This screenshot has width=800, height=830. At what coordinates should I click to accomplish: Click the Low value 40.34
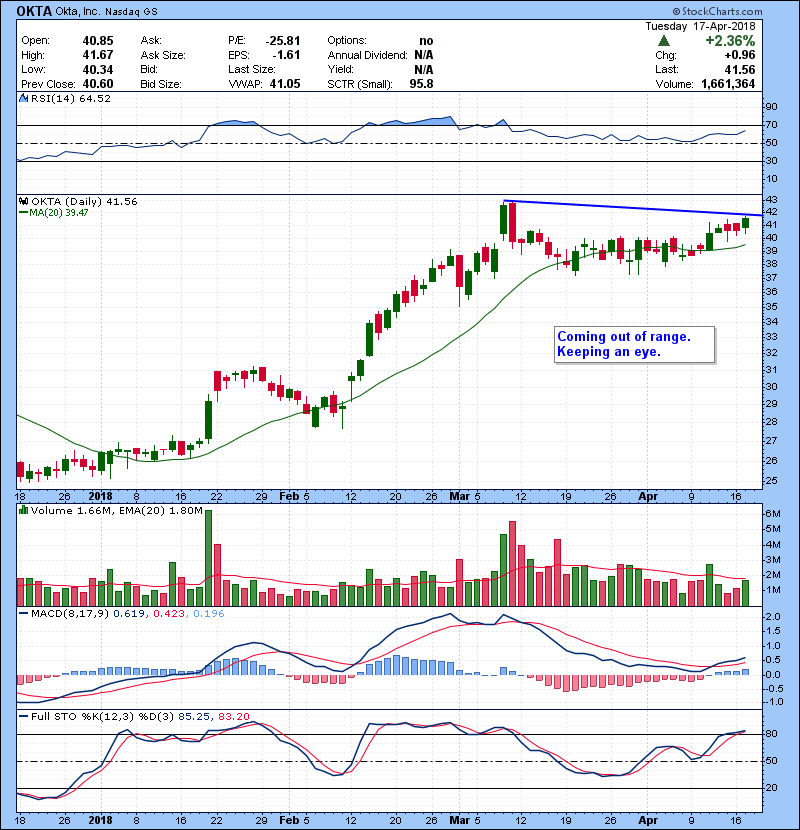98,69
